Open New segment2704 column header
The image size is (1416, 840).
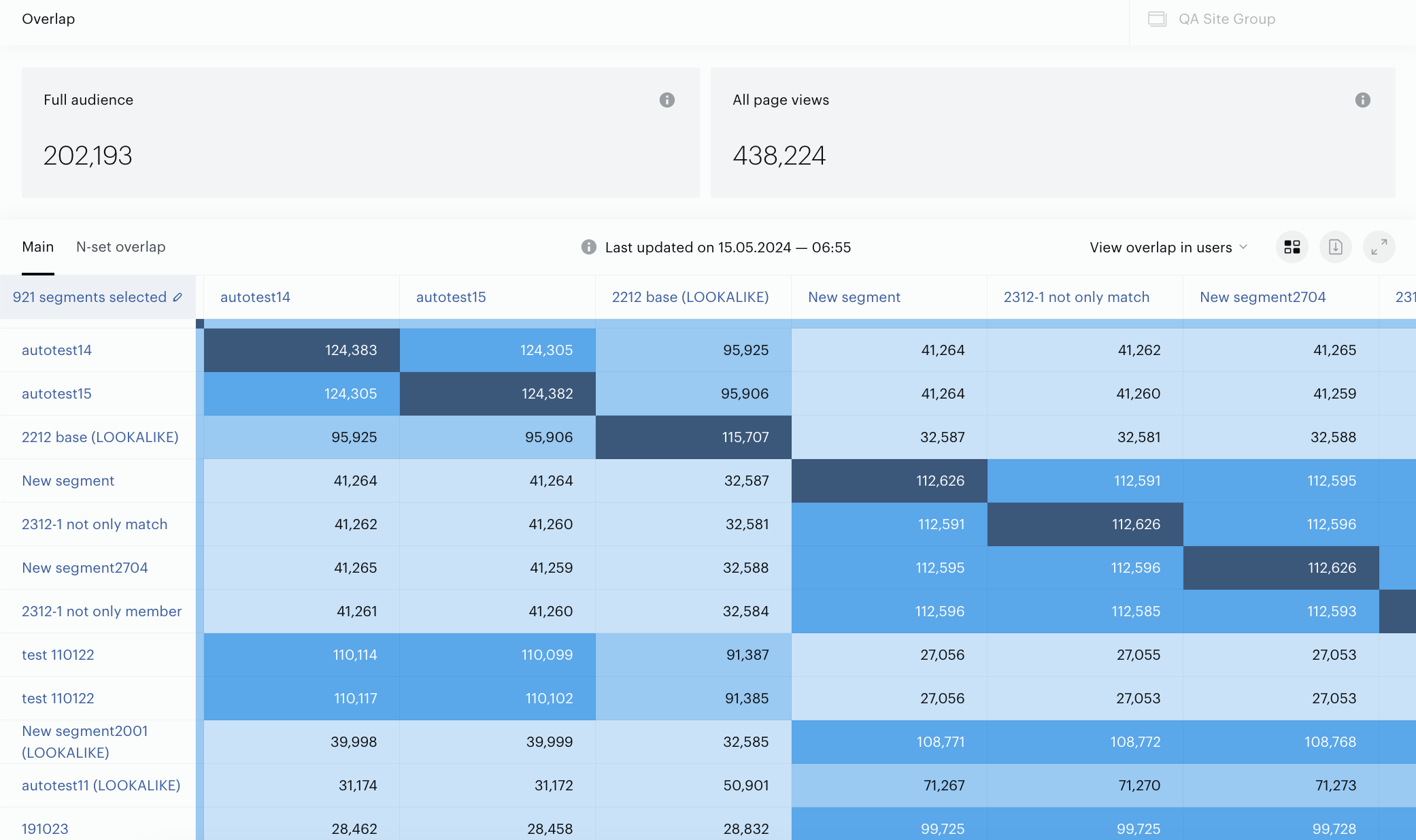1263,297
